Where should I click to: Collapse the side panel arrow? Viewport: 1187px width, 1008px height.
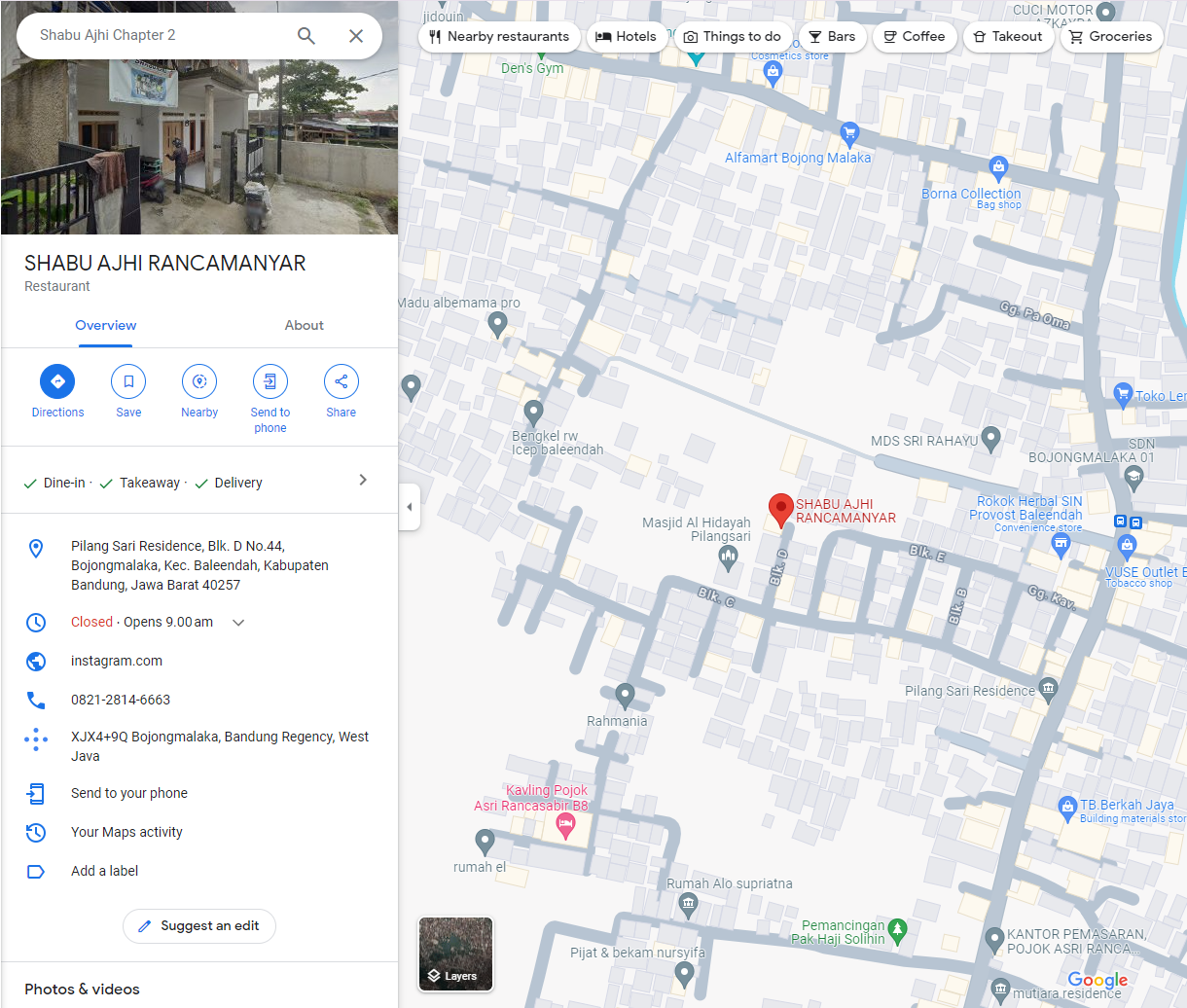pyautogui.click(x=410, y=507)
